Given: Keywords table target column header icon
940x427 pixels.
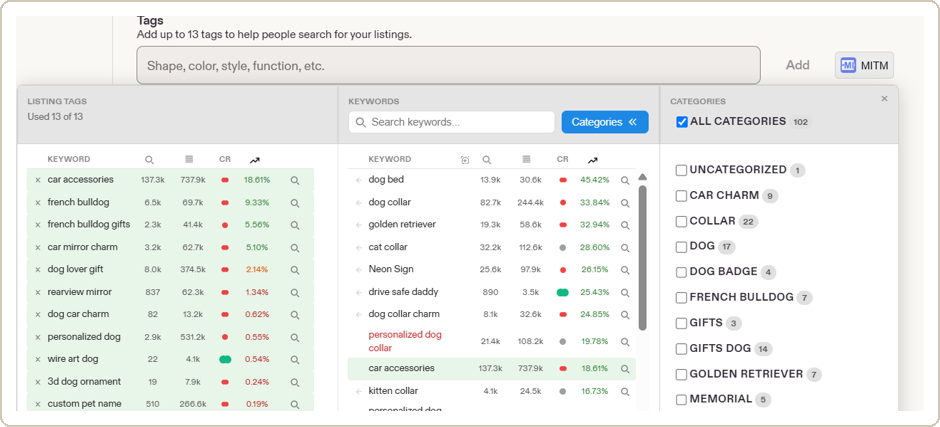Looking at the screenshot, I should (x=465, y=160).
